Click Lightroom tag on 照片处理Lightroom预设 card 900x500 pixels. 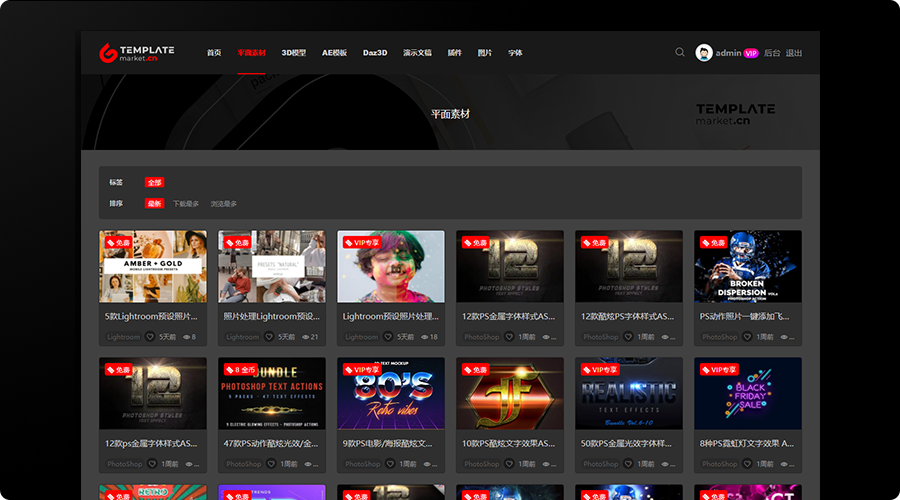click(x=242, y=337)
